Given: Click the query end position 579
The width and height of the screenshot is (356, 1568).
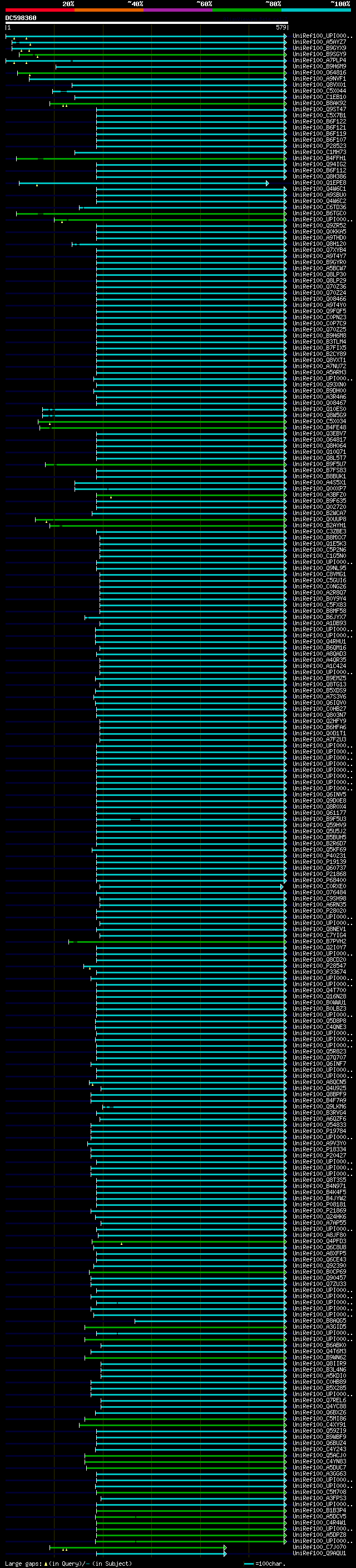Looking at the screenshot, I should (x=280, y=27).
